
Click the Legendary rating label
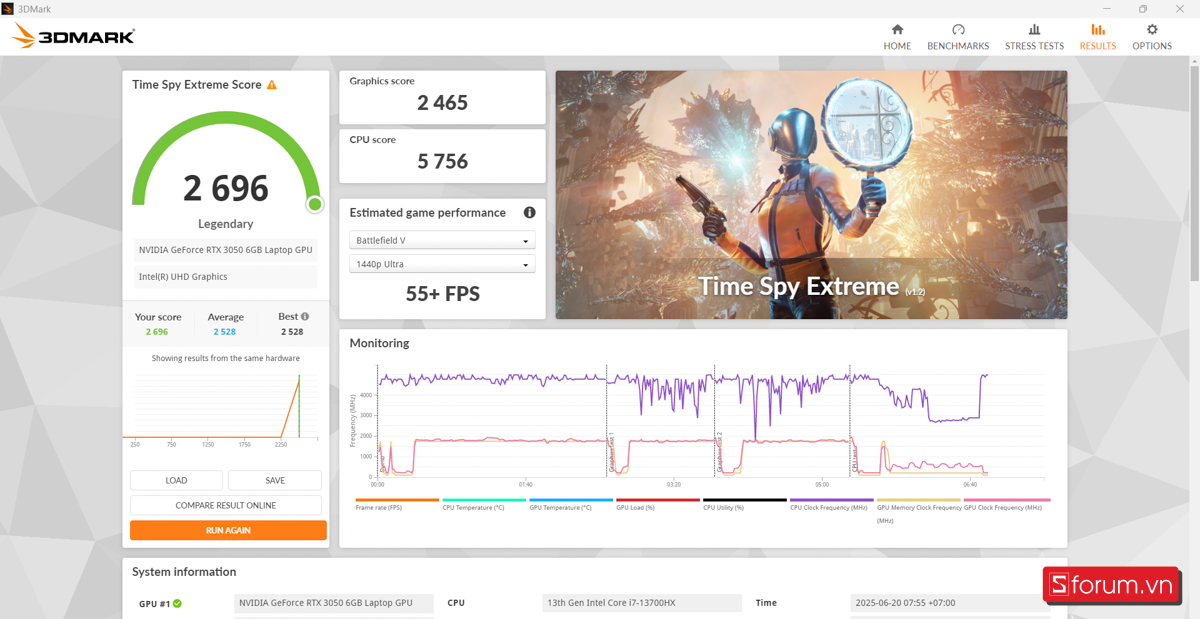[x=226, y=224]
